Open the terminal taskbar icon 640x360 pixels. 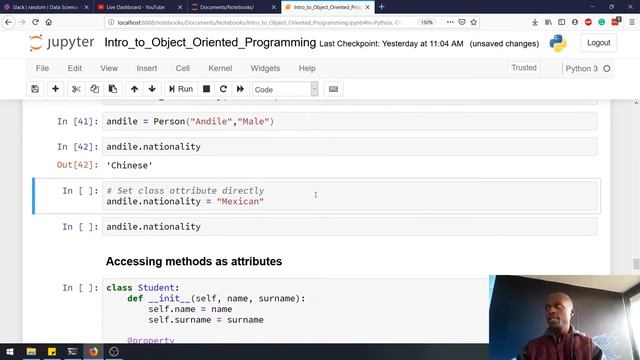pyautogui.click(x=72, y=351)
